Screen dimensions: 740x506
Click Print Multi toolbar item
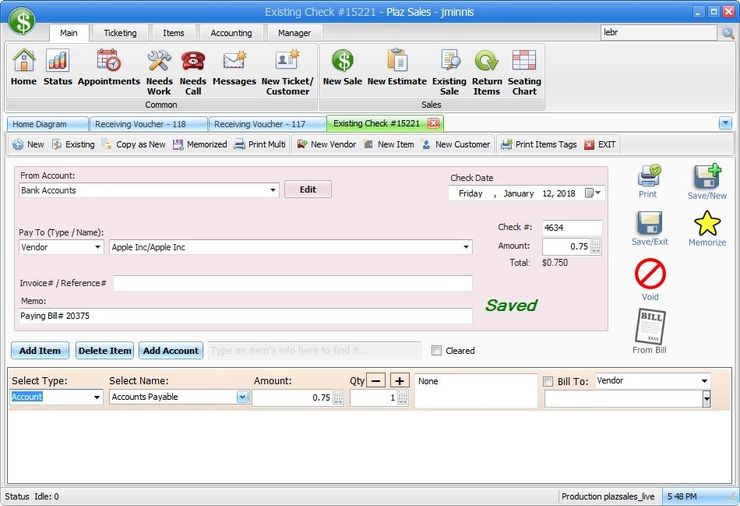pyautogui.click(x=260, y=144)
